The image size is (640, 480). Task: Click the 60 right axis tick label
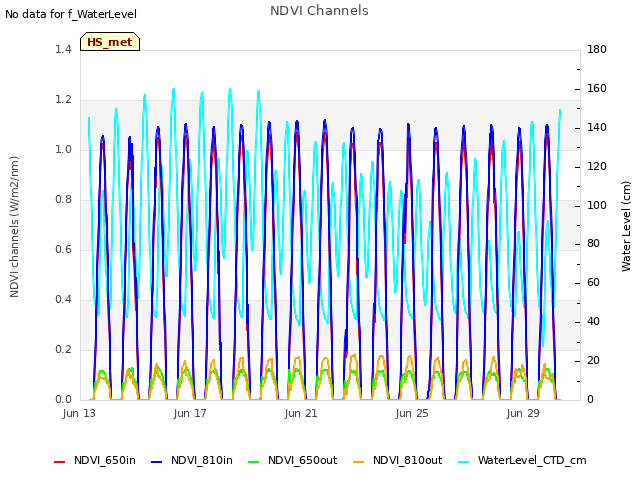click(x=593, y=282)
